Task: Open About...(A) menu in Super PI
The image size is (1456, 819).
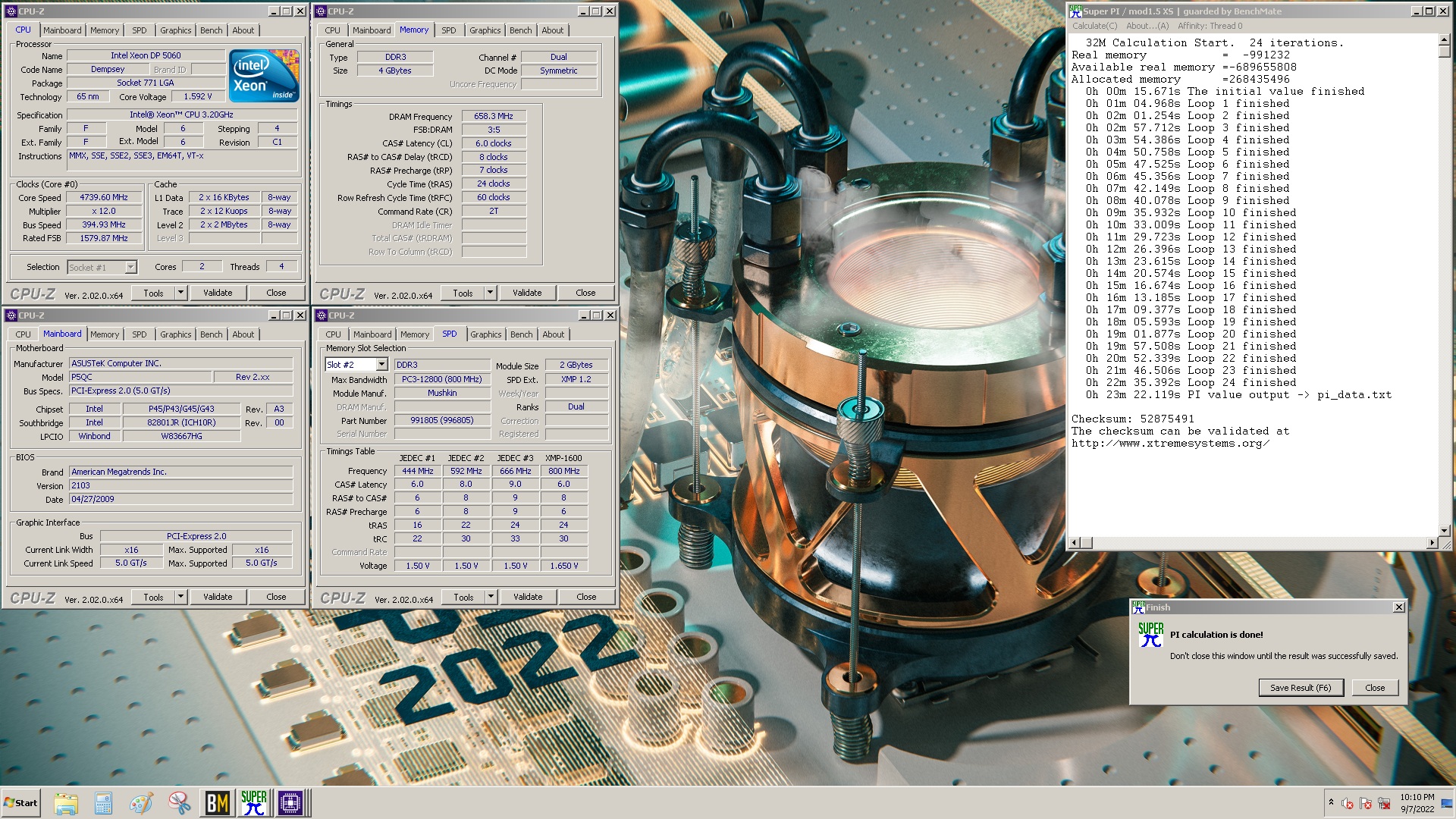Action: pyautogui.click(x=1147, y=26)
